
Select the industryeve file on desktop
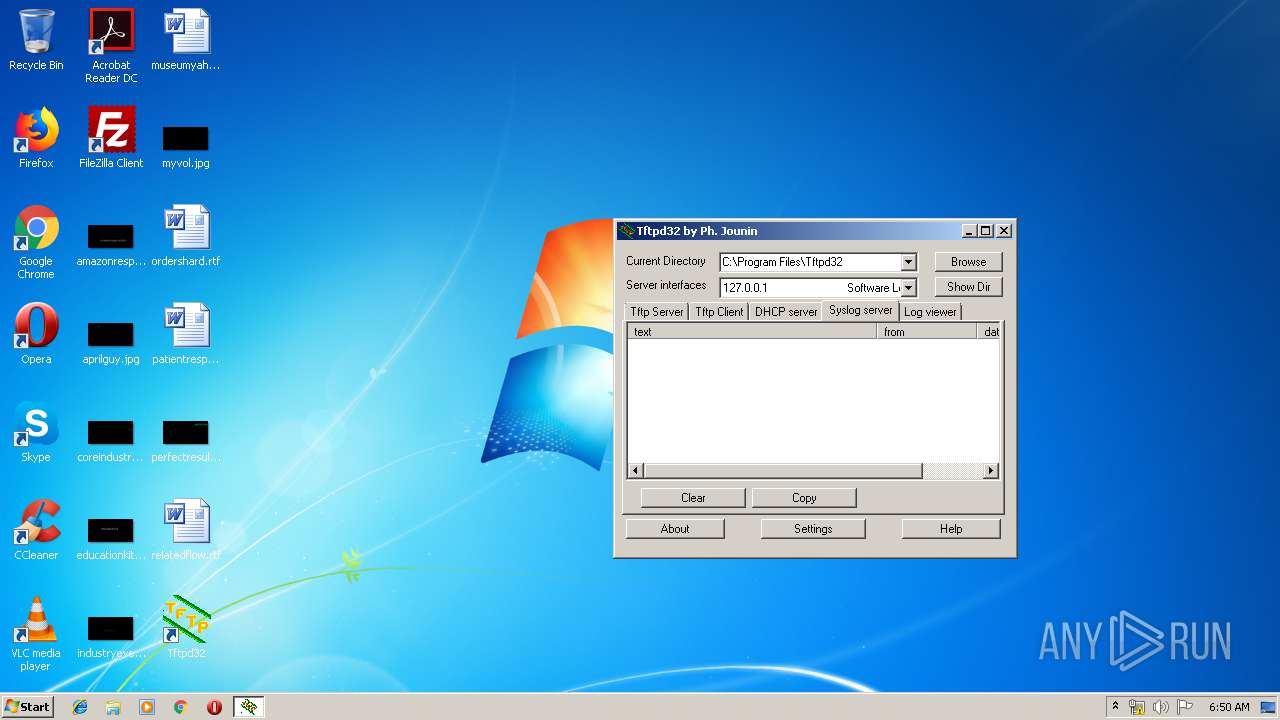pyautogui.click(x=111, y=637)
